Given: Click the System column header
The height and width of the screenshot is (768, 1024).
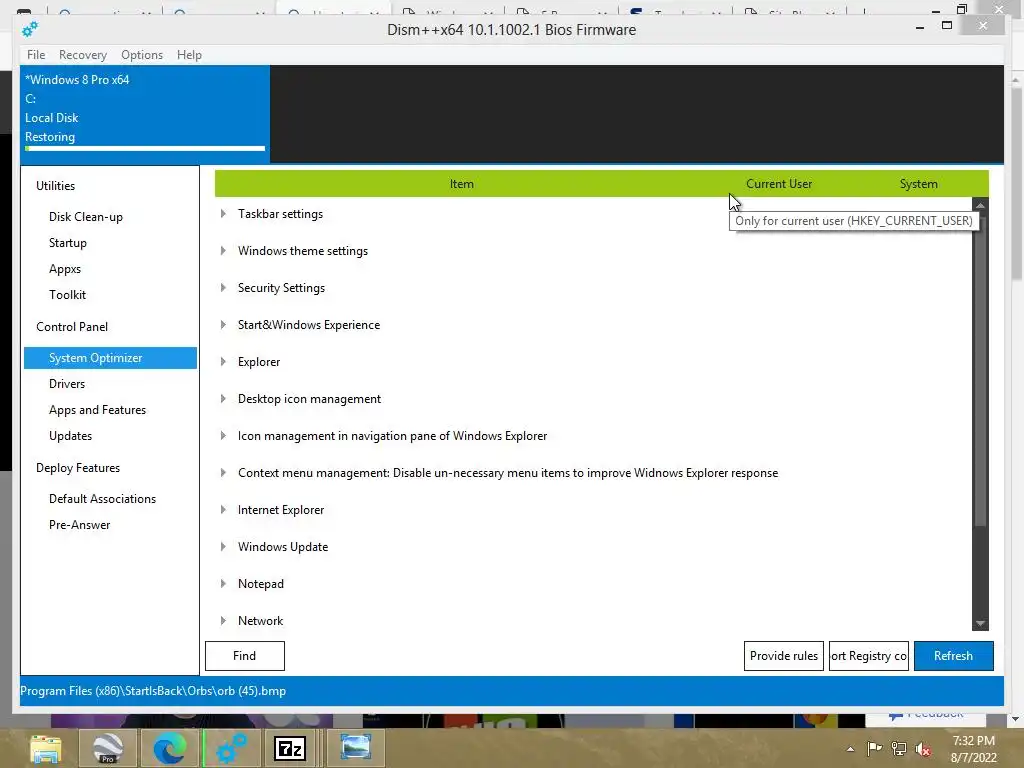Looking at the screenshot, I should click(918, 184).
